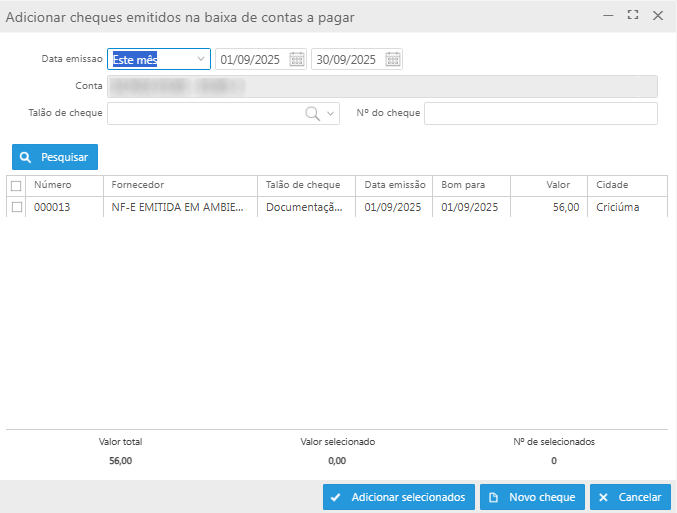The image size is (677, 513).
Task: Click the Data emissão column header
Action: point(395,185)
